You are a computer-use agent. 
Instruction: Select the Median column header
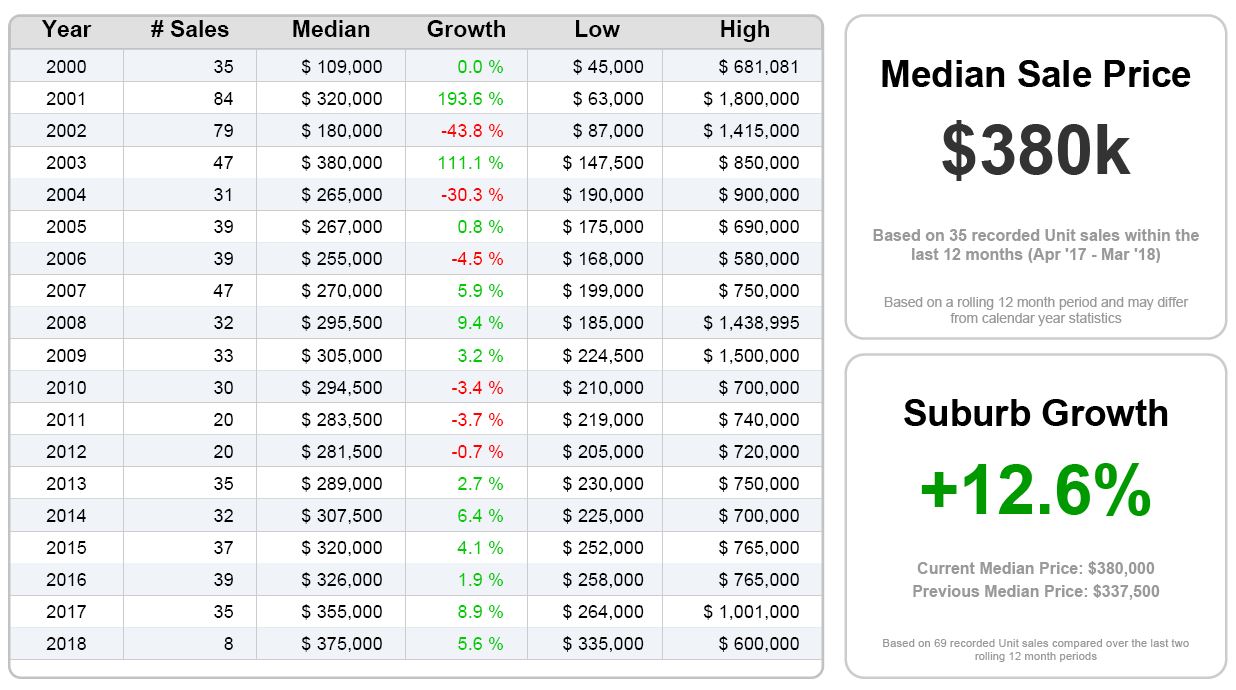(x=331, y=30)
